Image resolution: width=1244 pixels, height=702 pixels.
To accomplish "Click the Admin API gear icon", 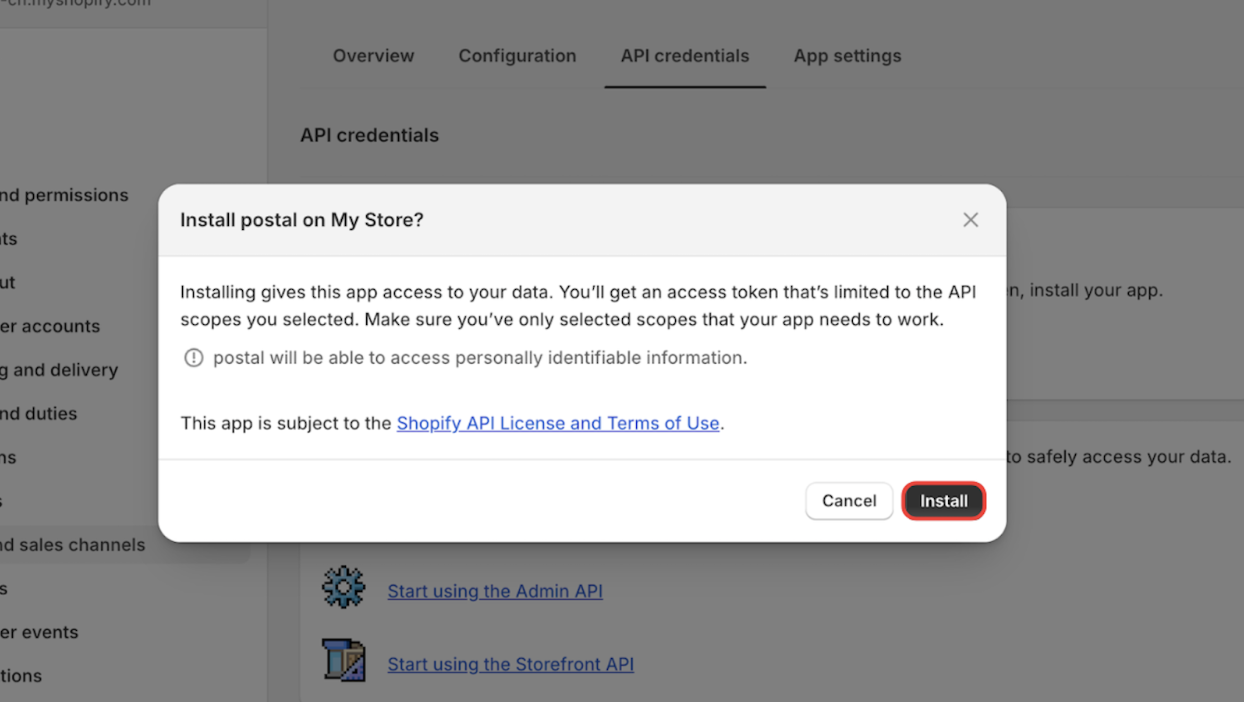I will click(343, 588).
